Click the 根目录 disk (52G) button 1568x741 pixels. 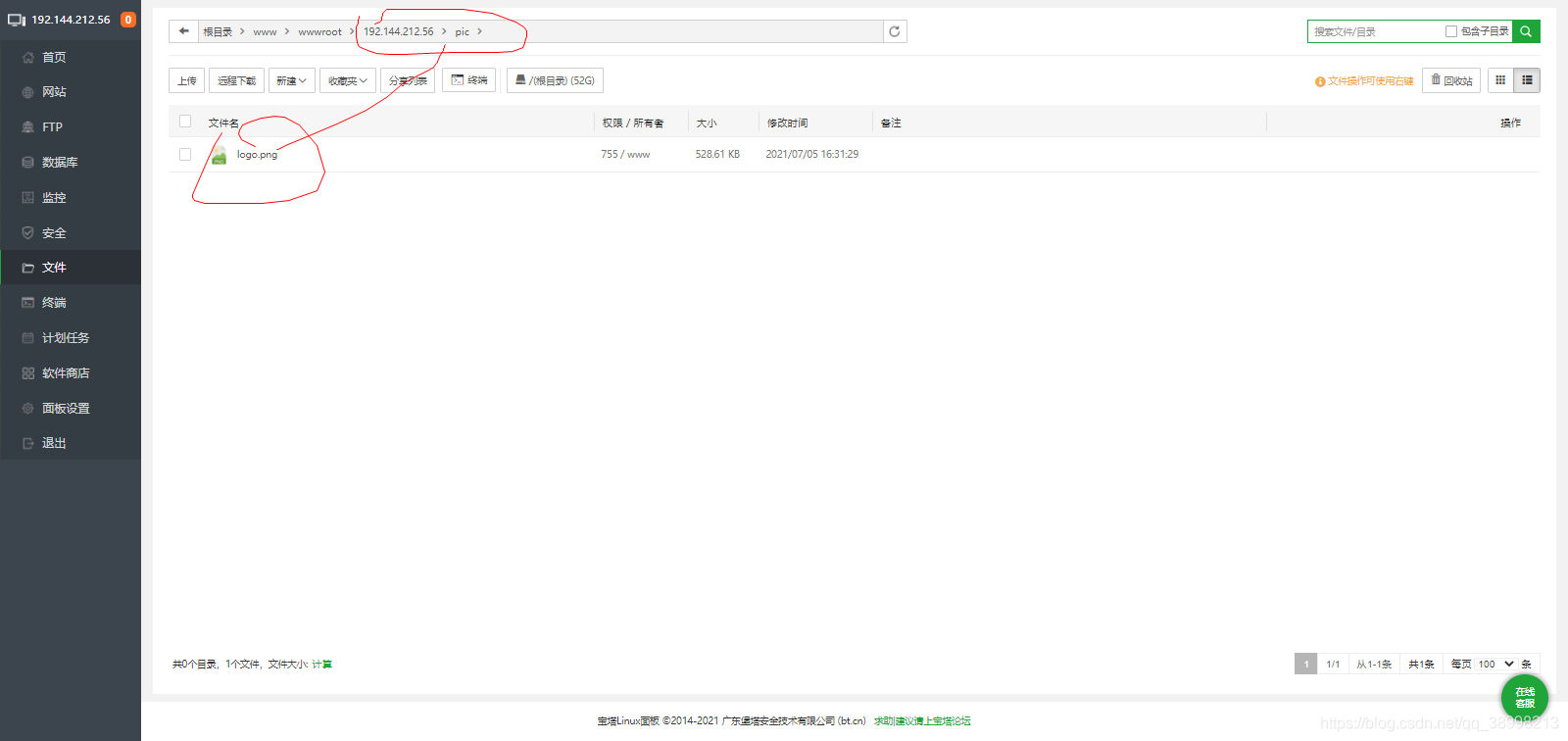tap(555, 80)
